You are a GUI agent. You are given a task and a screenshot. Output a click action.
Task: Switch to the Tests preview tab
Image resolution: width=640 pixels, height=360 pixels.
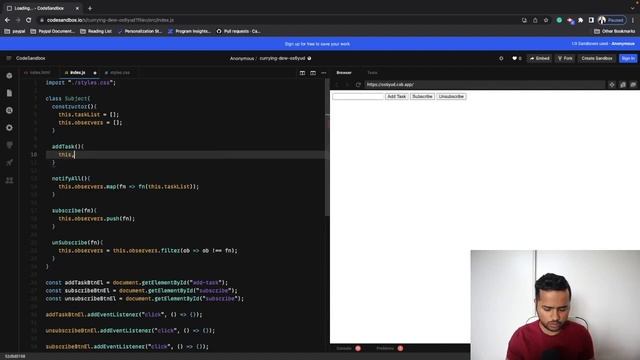point(372,73)
